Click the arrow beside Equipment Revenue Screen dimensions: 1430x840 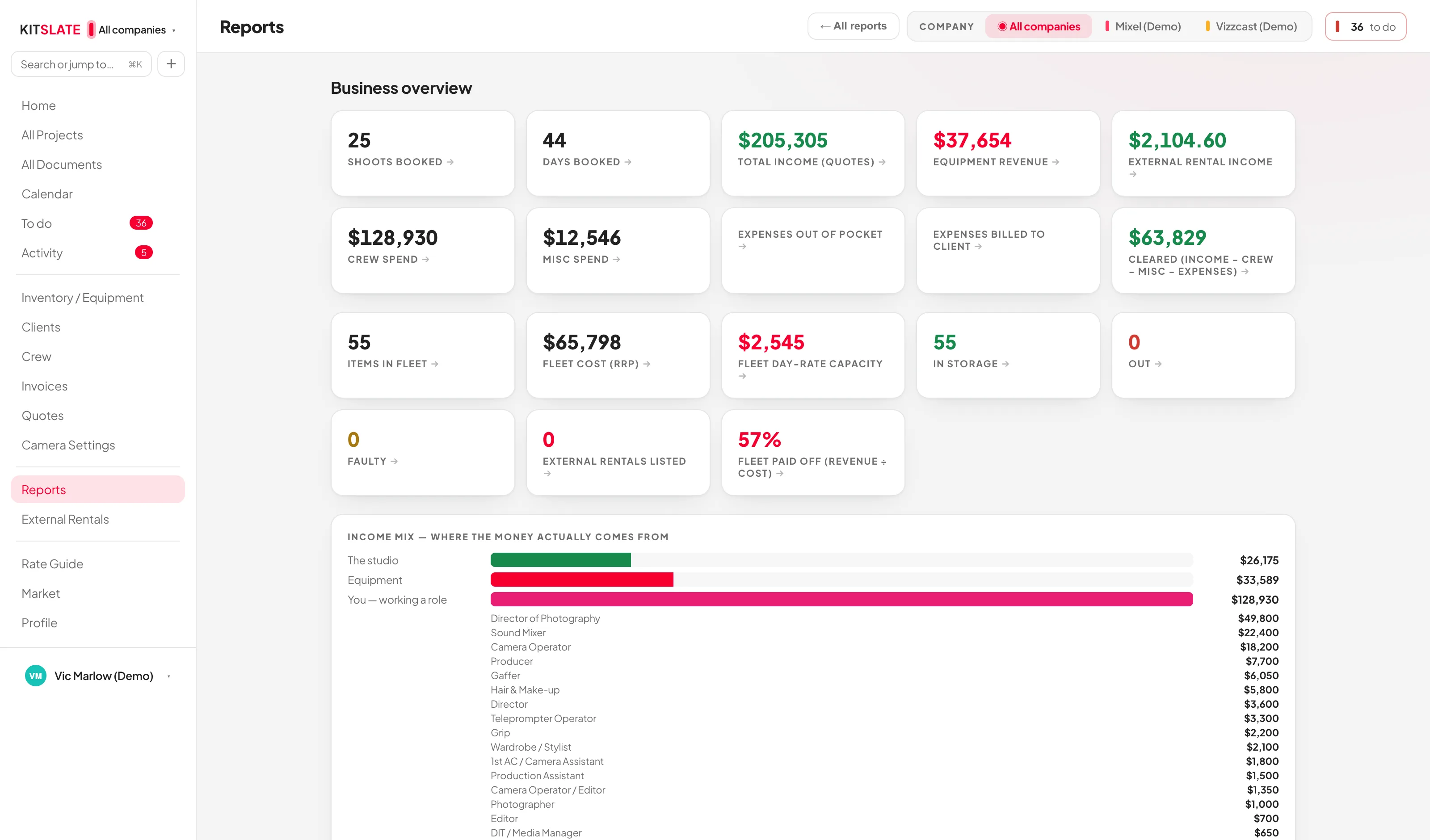point(1056,162)
